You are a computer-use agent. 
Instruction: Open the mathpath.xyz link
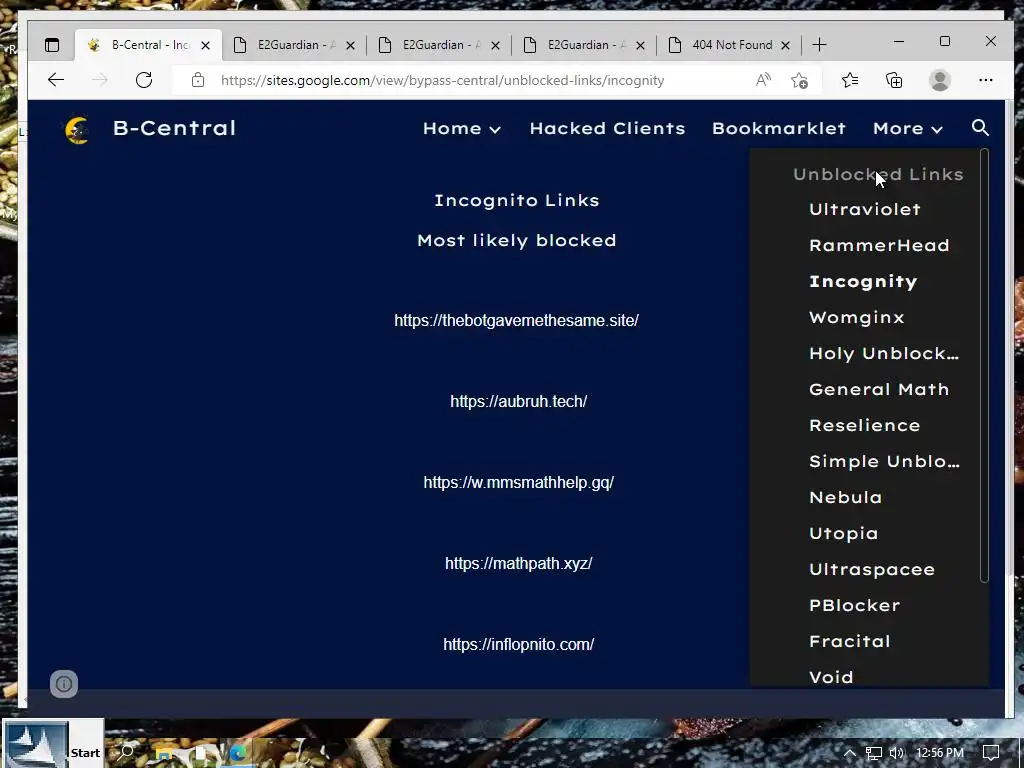click(519, 564)
